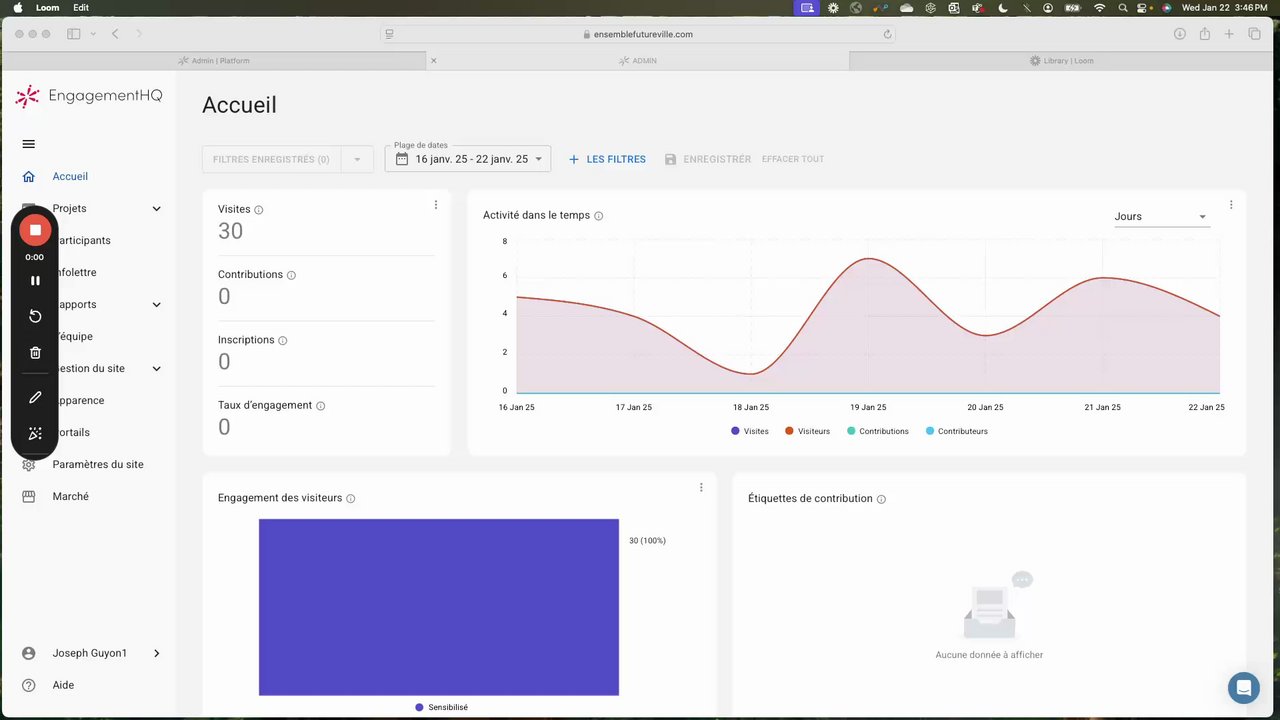Stop the Loom recording
Viewport: 1280px width, 720px height.
pos(35,230)
